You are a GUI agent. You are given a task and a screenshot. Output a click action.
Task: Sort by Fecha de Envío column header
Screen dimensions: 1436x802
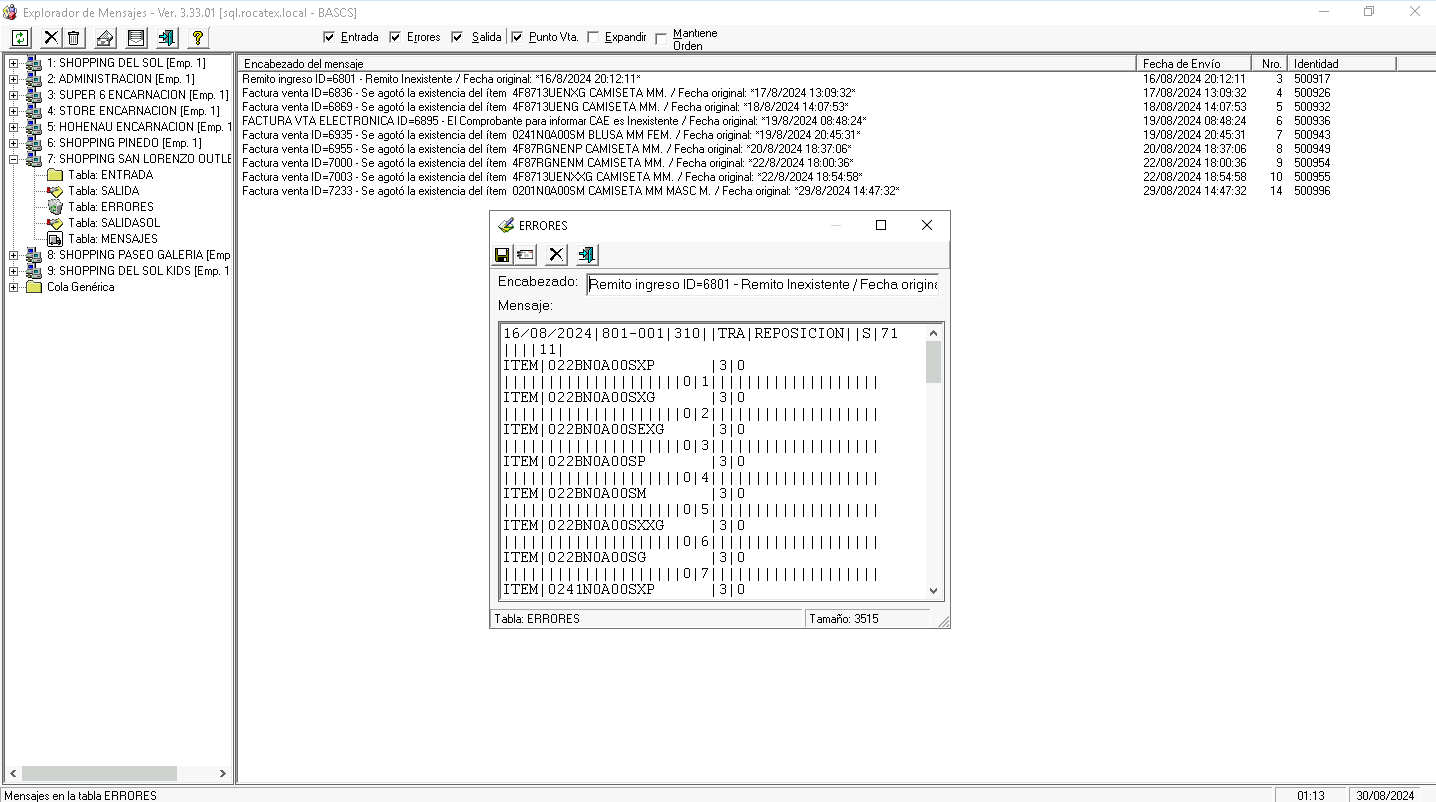1194,63
